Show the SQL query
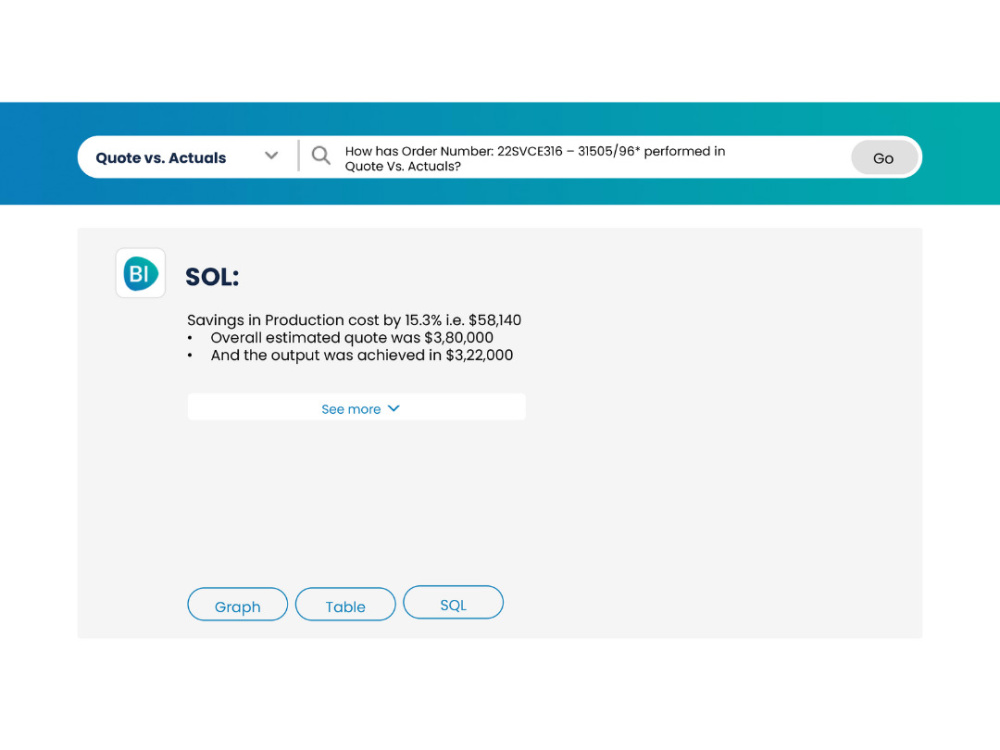The image size is (1000, 750). [453, 603]
